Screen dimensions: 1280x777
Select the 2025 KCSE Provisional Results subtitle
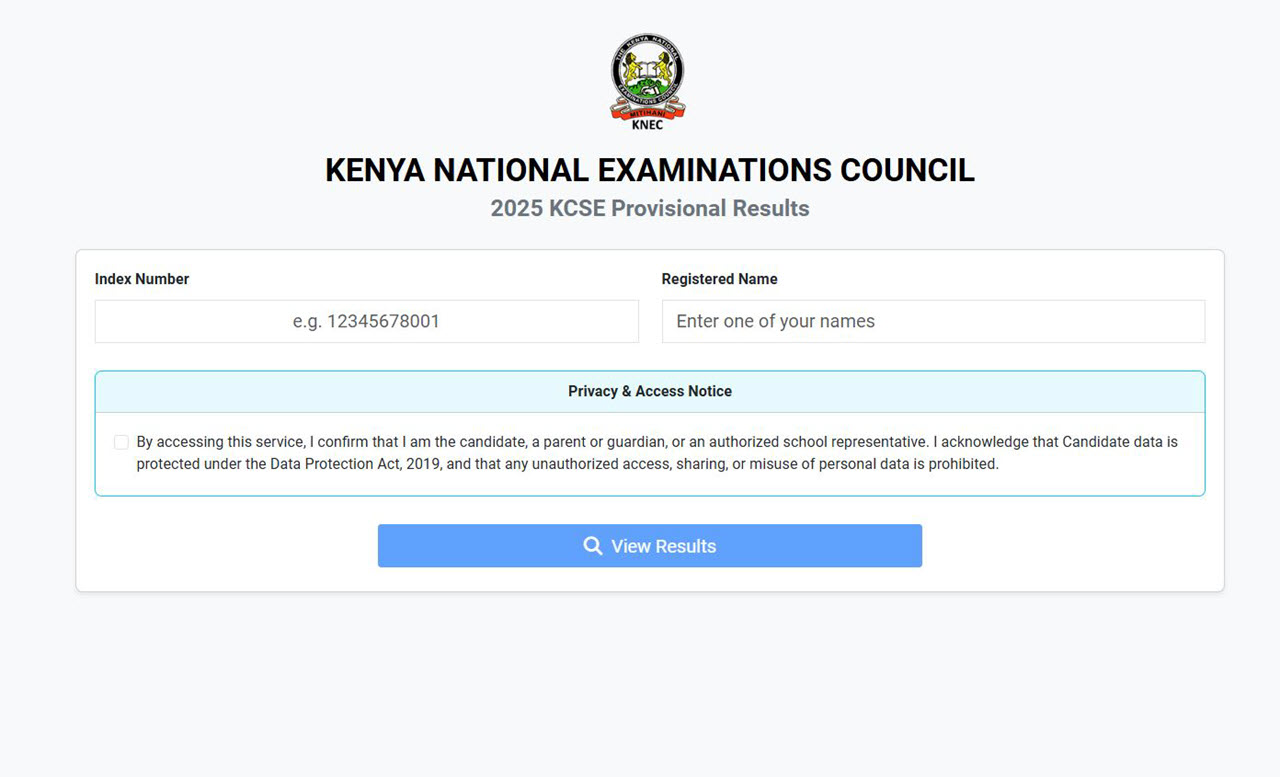pos(650,208)
